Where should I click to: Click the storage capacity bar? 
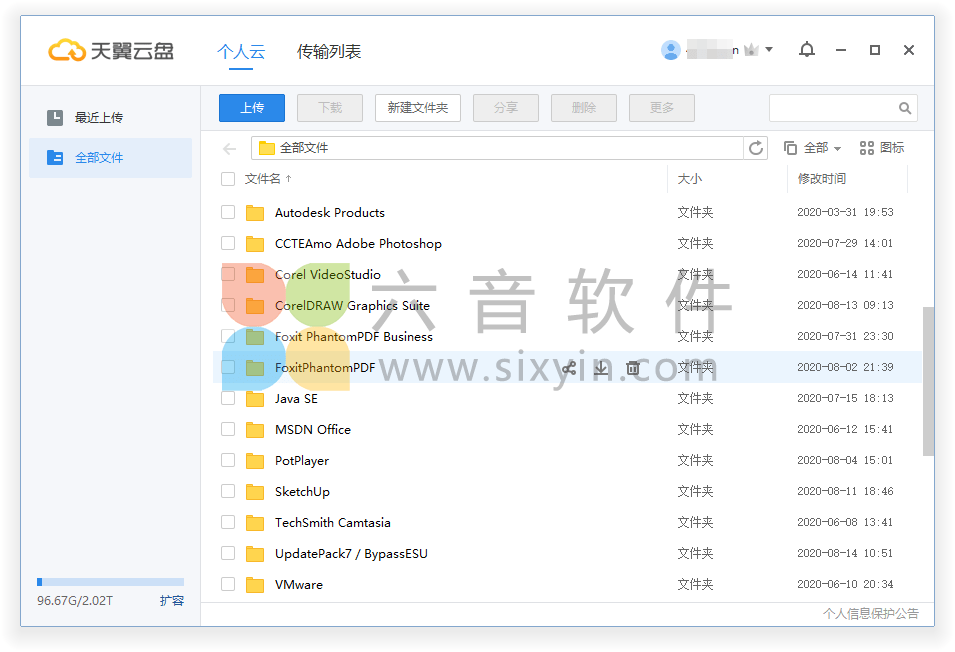click(x=110, y=581)
